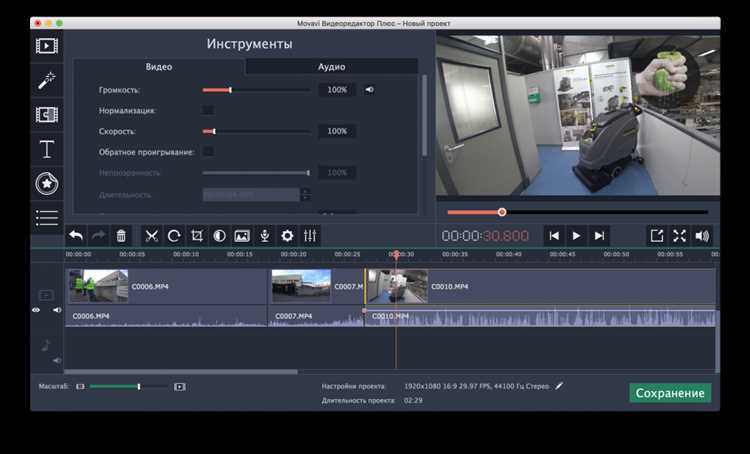This screenshot has width=750, height=454.
Task: Open the audio equalizer sliders icon
Action: pos(310,235)
